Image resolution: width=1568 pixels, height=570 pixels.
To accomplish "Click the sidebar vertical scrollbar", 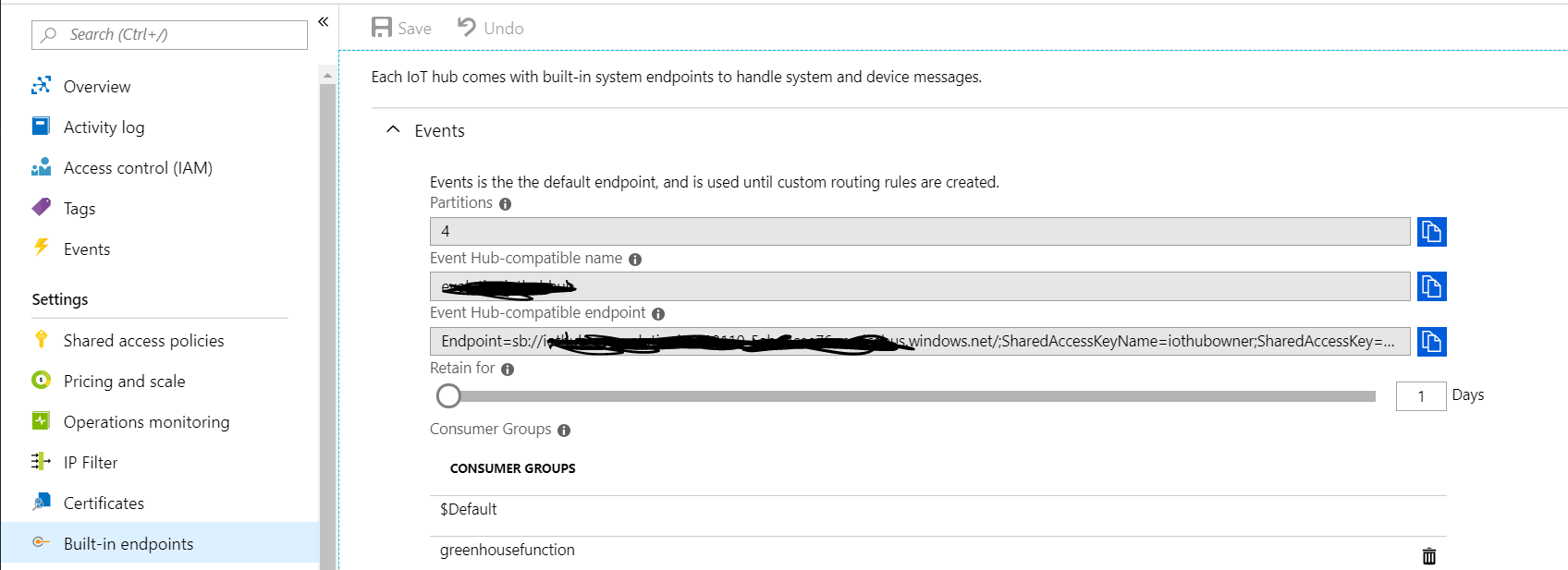I will pyautogui.click(x=327, y=325).
